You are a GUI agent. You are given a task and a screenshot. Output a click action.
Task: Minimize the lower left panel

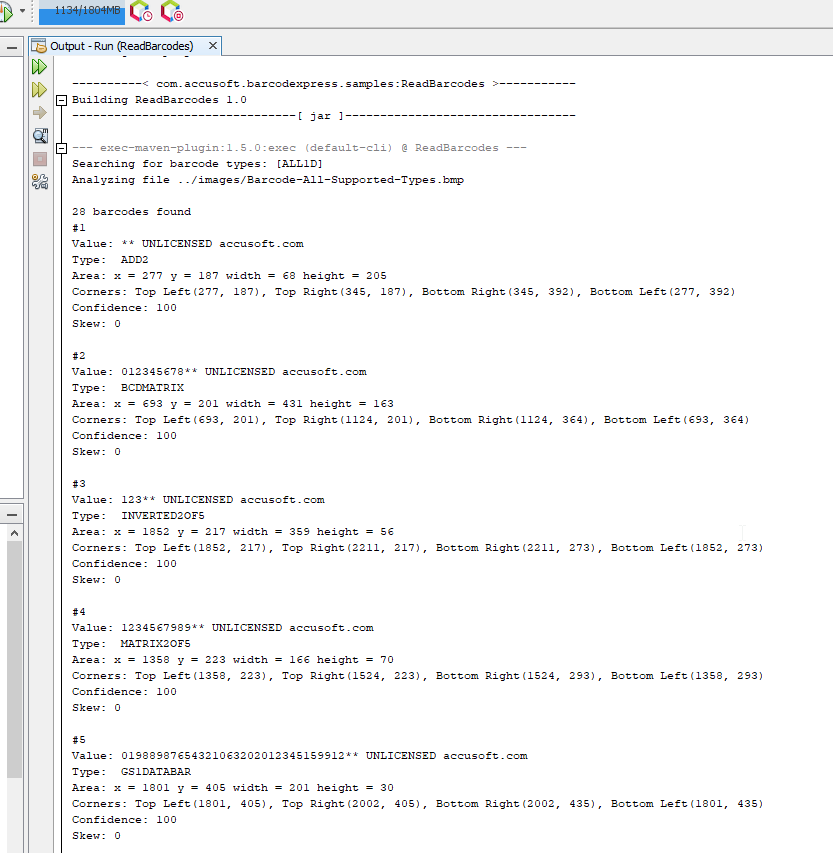(11, 514)
